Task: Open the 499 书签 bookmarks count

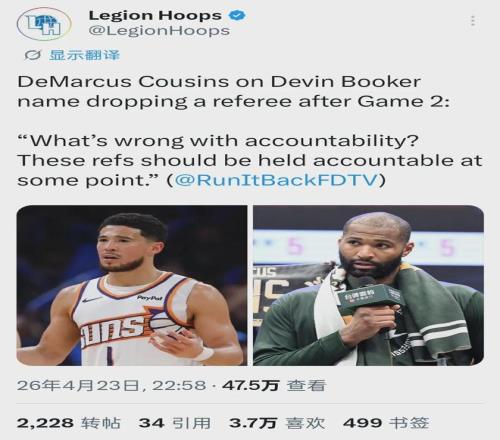Action: pos(386,423)
